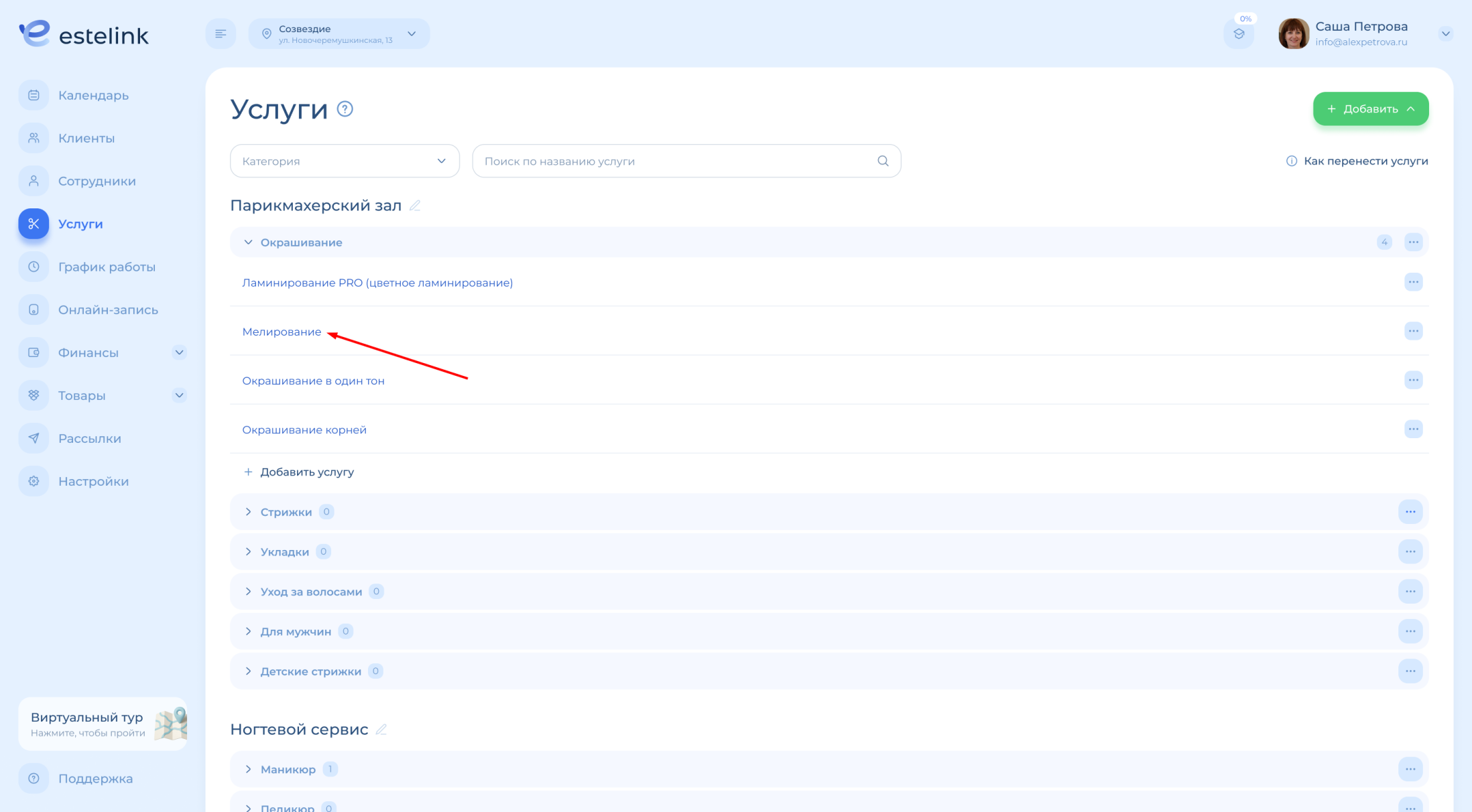1472x812 pixels.
Task: Expand the Финансы sidebar submenu
Action: pyautogui.click(x=179, y=352)
